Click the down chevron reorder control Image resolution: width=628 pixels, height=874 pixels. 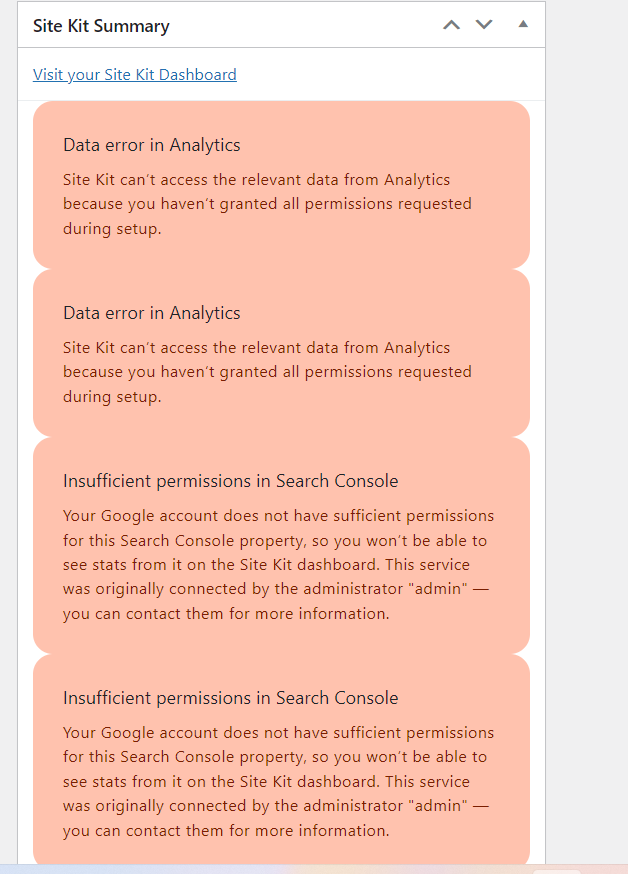pyautogui.click(x=484, y=24)
